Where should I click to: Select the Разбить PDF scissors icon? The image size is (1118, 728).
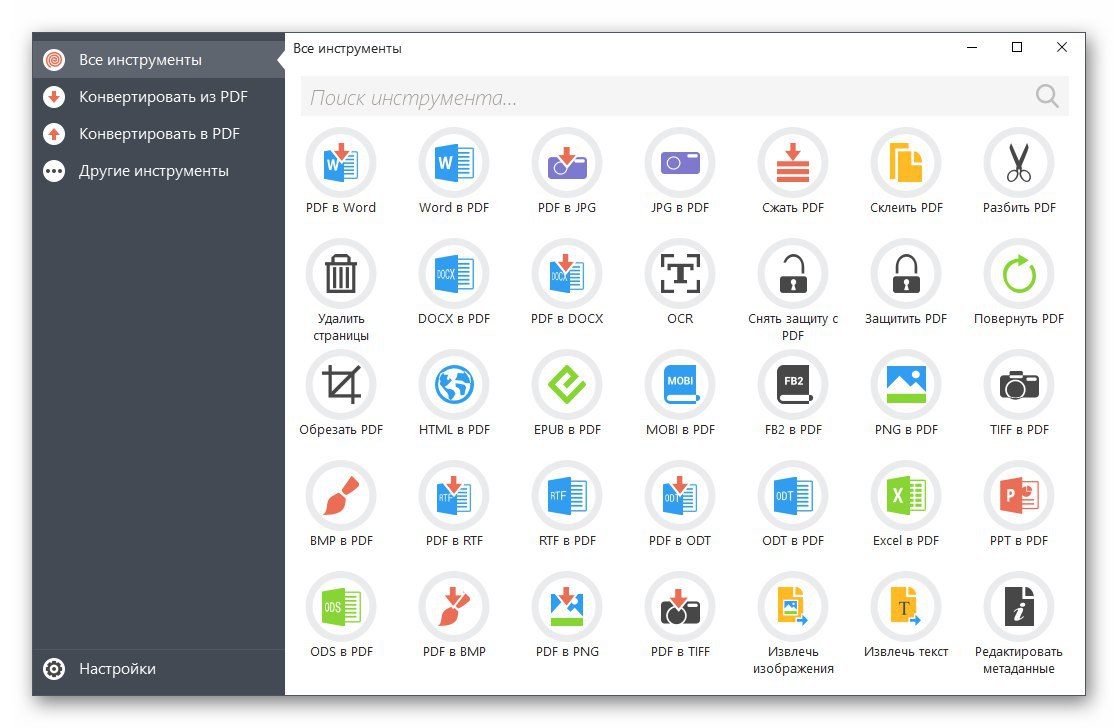click(x=1019, y=163)
